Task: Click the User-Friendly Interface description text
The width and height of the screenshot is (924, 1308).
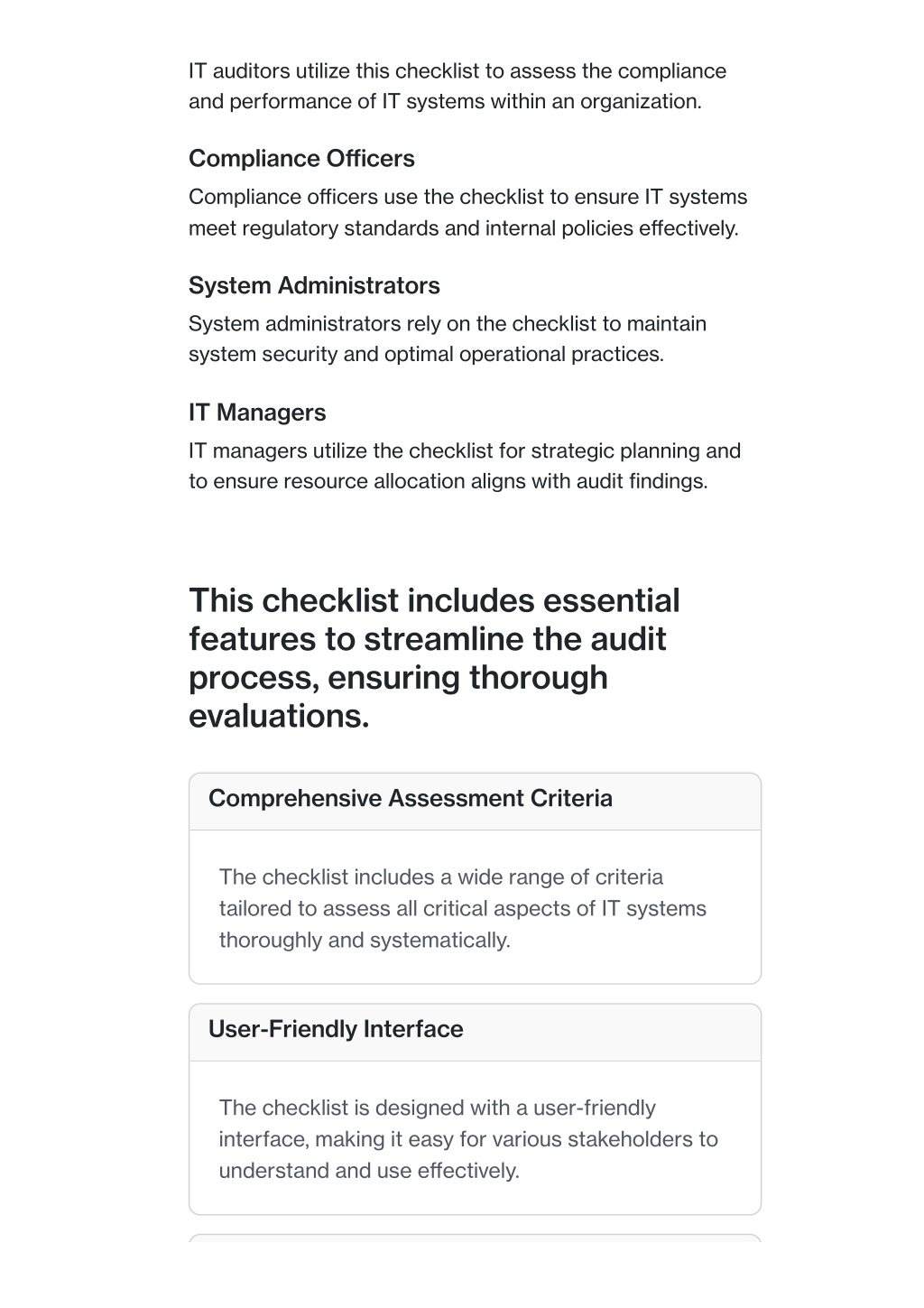Action: (x=468, y=1139)
